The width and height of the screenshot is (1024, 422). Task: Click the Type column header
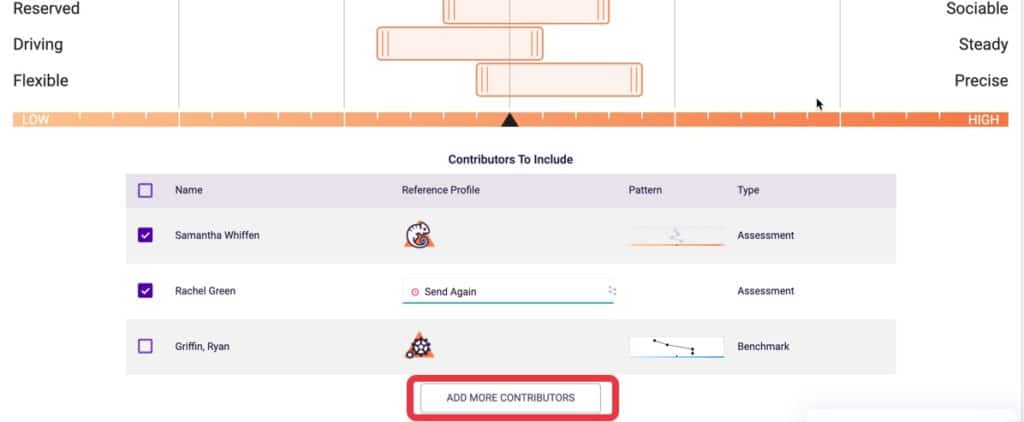(748, 190)
